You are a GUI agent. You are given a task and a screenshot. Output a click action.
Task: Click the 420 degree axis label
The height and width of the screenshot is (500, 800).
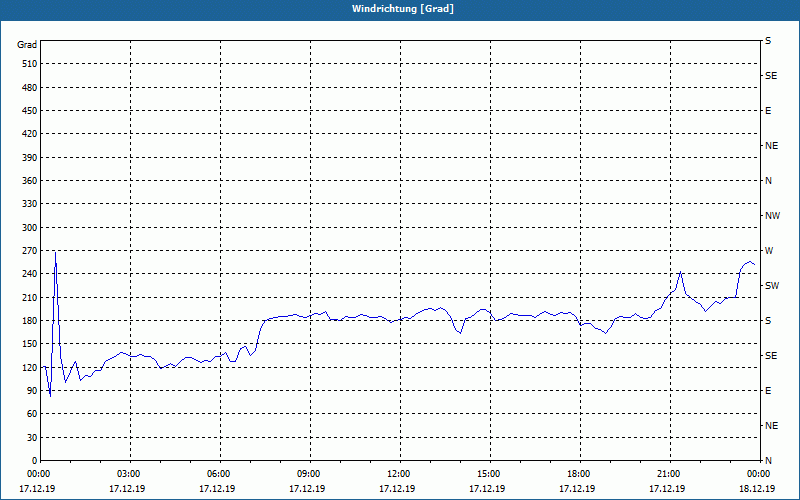pos(29,134)
